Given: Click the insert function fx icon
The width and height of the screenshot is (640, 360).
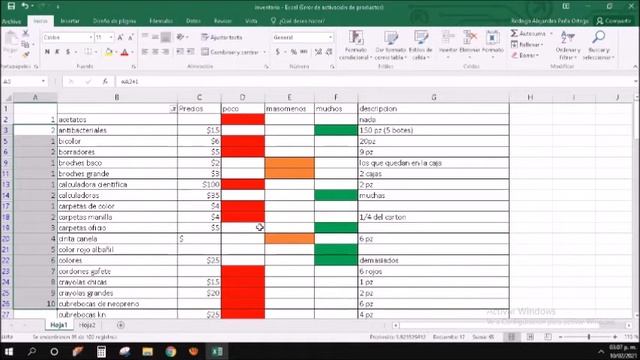Looking at the screenshot, I should [x=105, y=81].
